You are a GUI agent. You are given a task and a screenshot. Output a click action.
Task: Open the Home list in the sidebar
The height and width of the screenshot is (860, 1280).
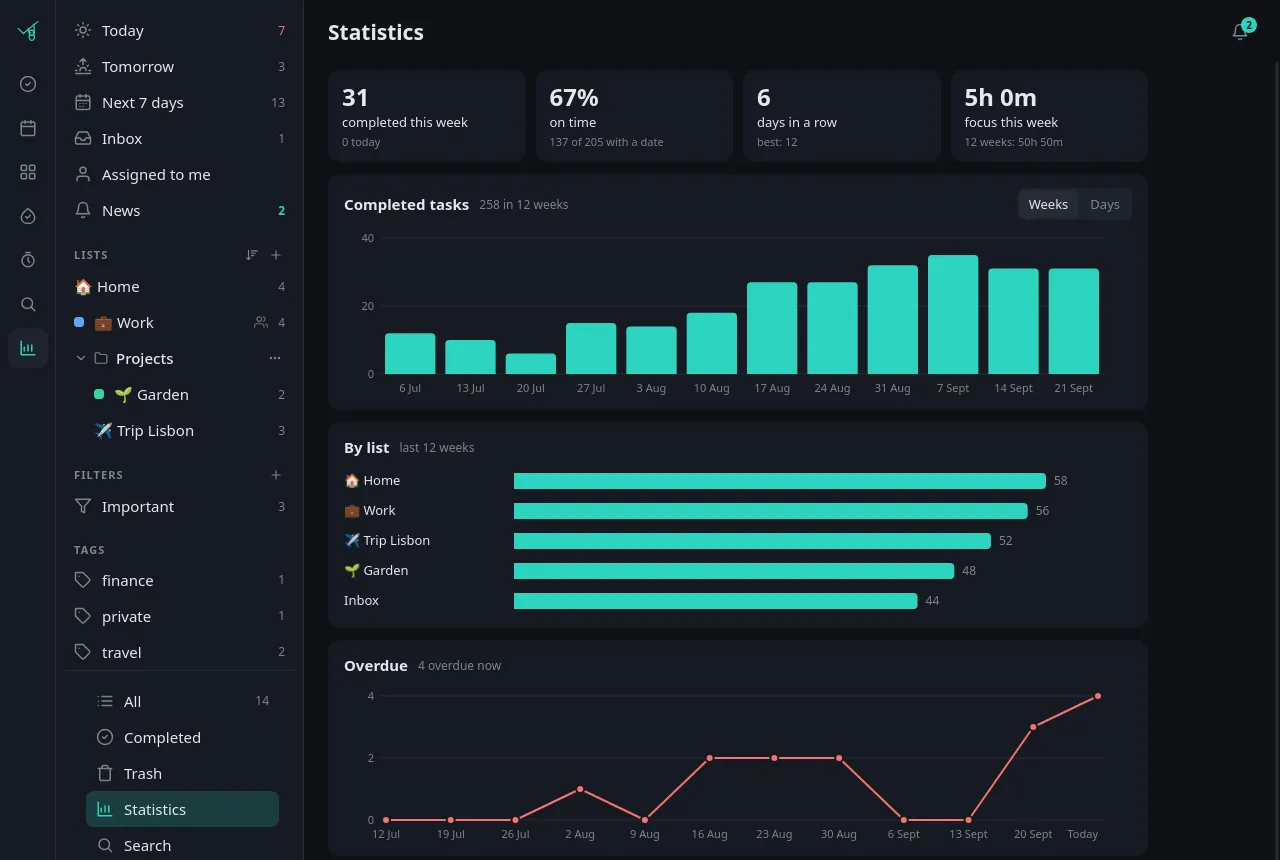point(180,287)
